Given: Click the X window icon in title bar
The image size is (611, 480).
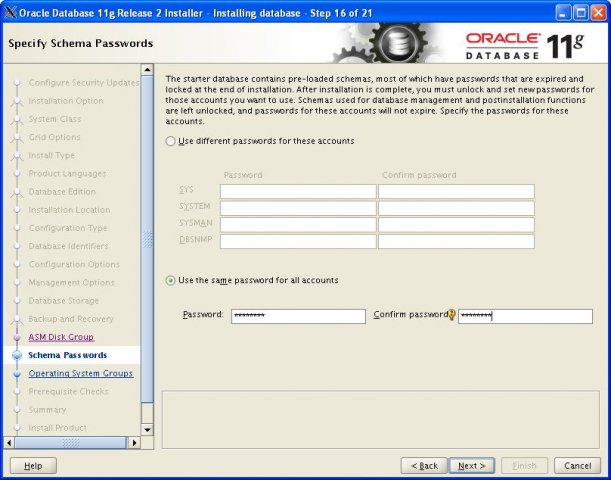Looking at the screenshot, I should pyautogui.click(x=10, y=12).
